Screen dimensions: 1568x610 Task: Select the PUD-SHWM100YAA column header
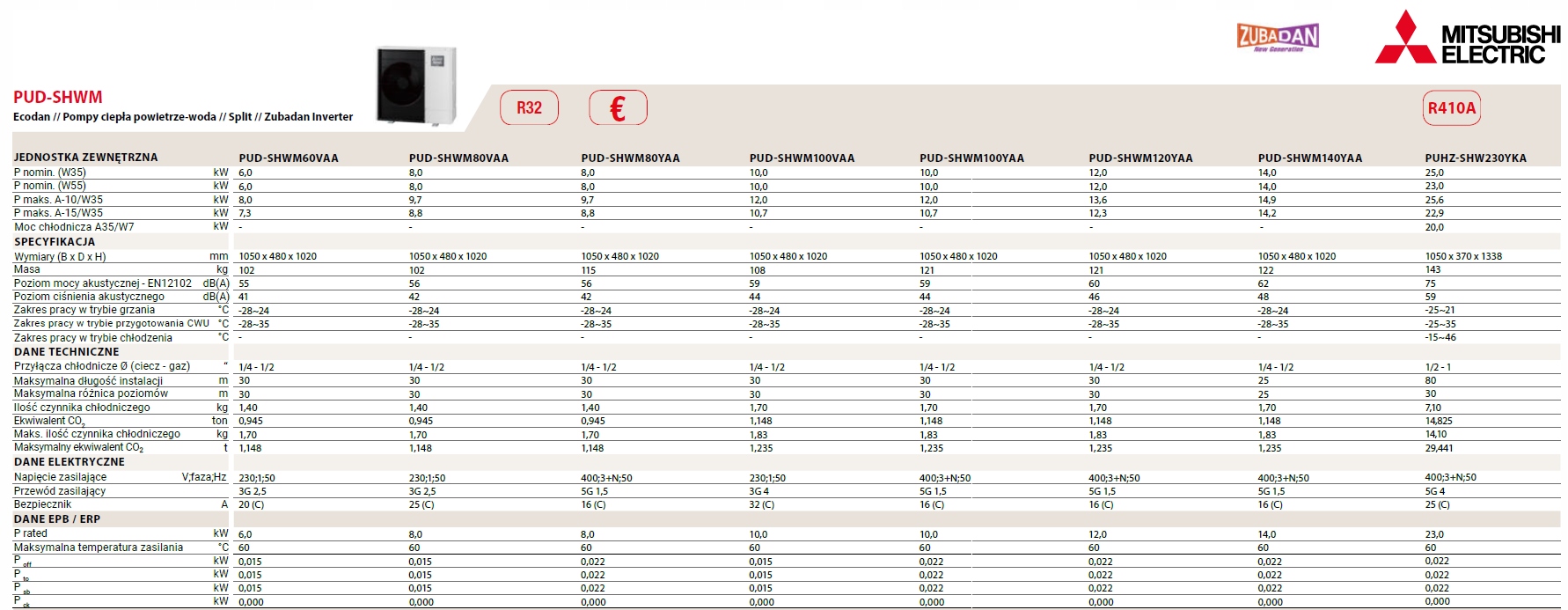tap(971, 158)
